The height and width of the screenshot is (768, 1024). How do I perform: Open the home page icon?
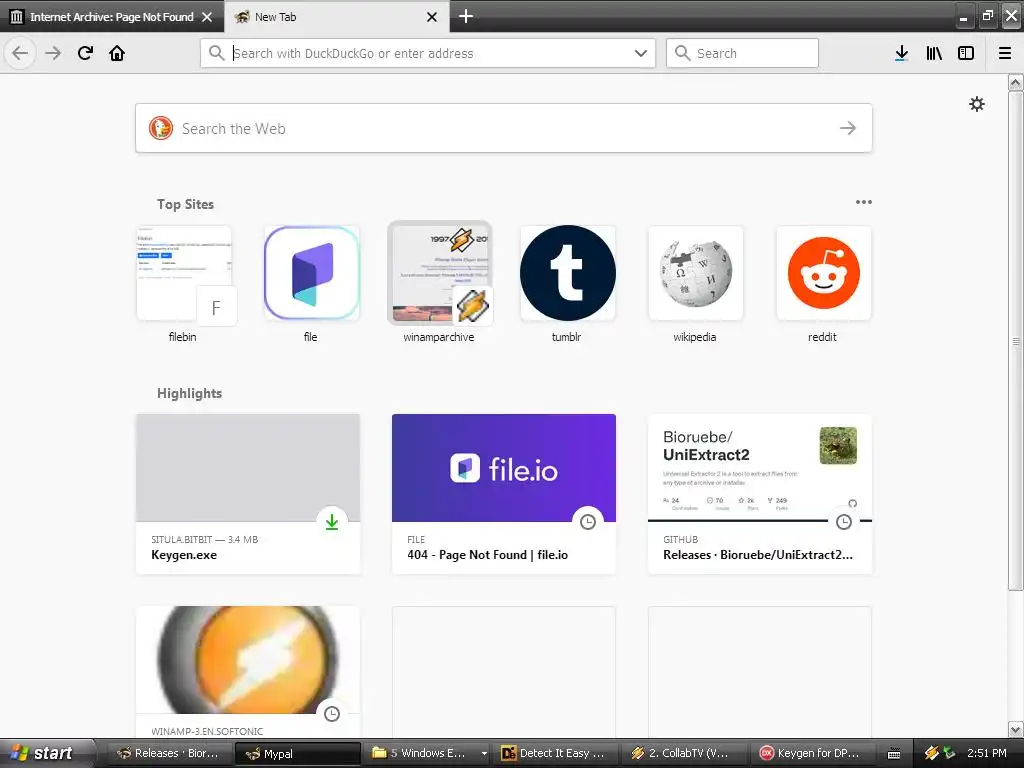tap(117, 53)
